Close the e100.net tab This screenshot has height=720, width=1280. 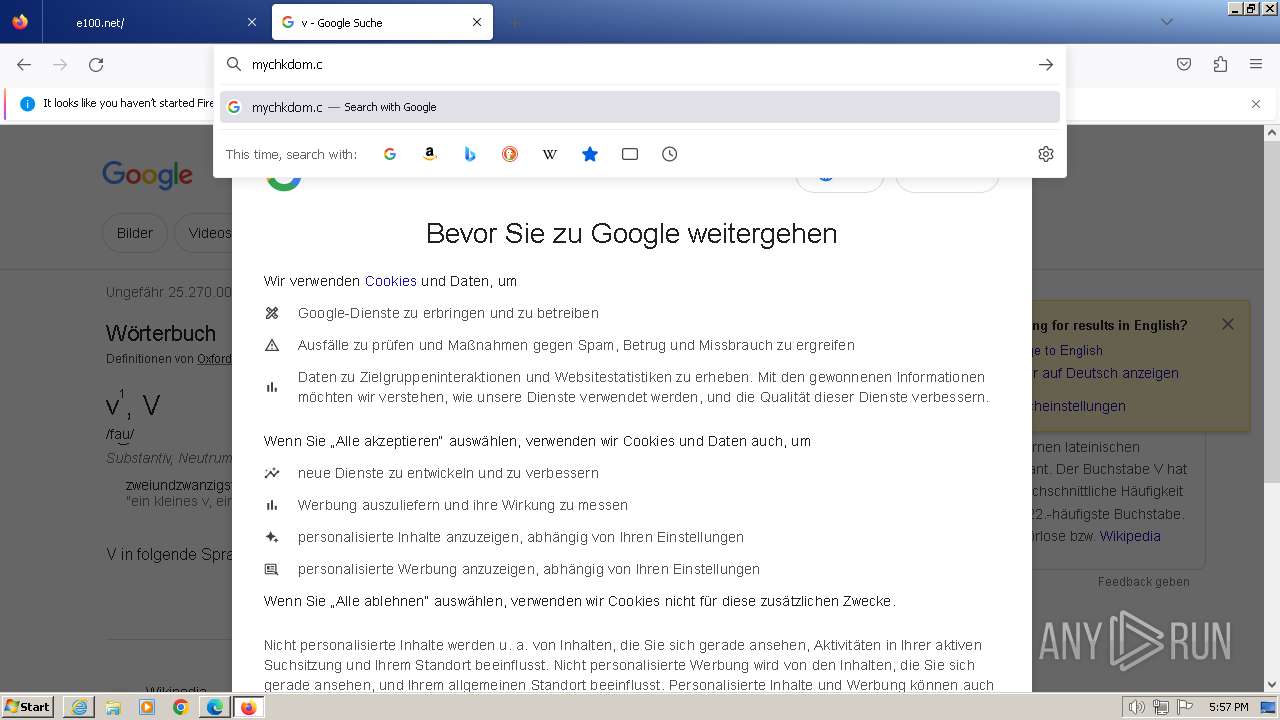click(x=252, y=22)
